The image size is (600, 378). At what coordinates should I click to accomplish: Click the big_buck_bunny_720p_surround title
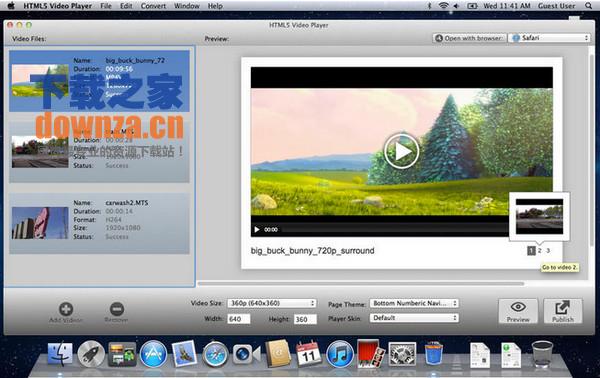click(x=312, y=251)
